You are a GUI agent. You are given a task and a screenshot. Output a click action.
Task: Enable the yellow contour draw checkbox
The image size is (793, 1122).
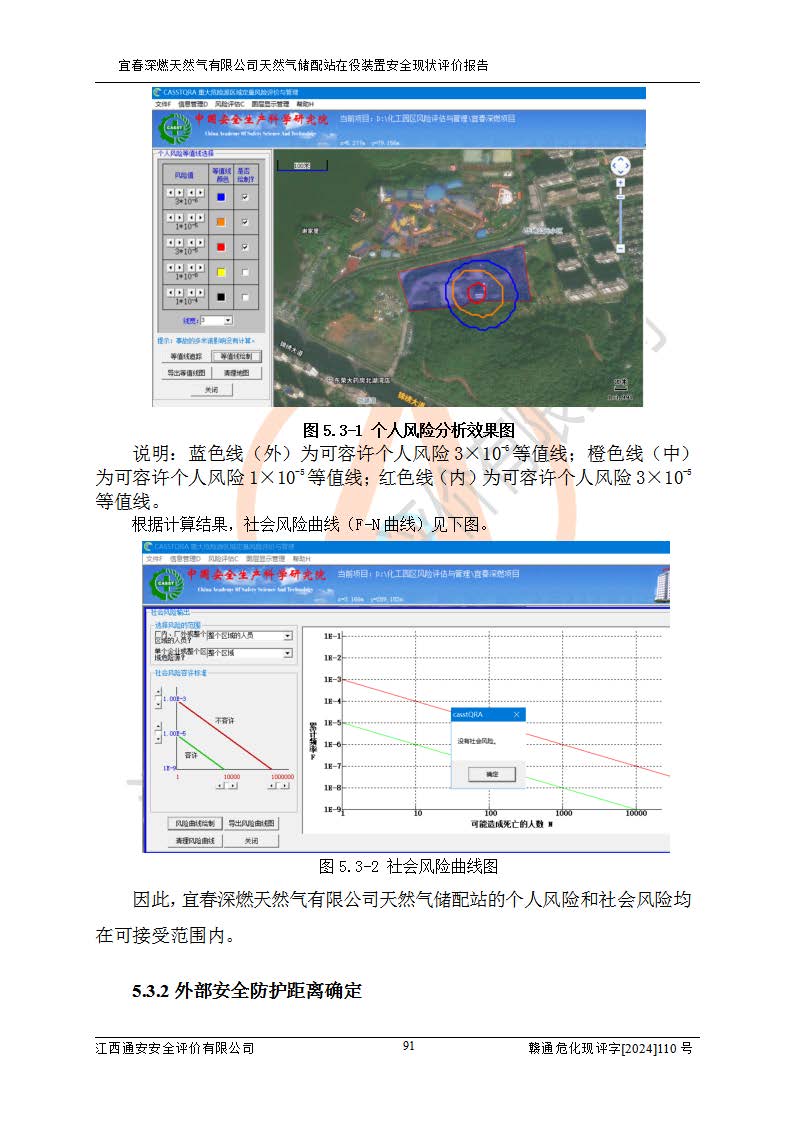245,271
